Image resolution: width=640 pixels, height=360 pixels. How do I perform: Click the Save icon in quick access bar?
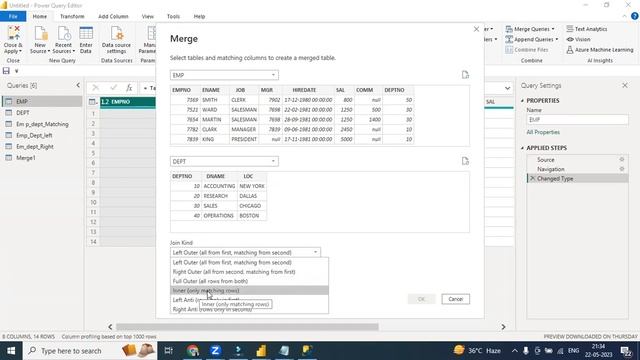[6, 71]
